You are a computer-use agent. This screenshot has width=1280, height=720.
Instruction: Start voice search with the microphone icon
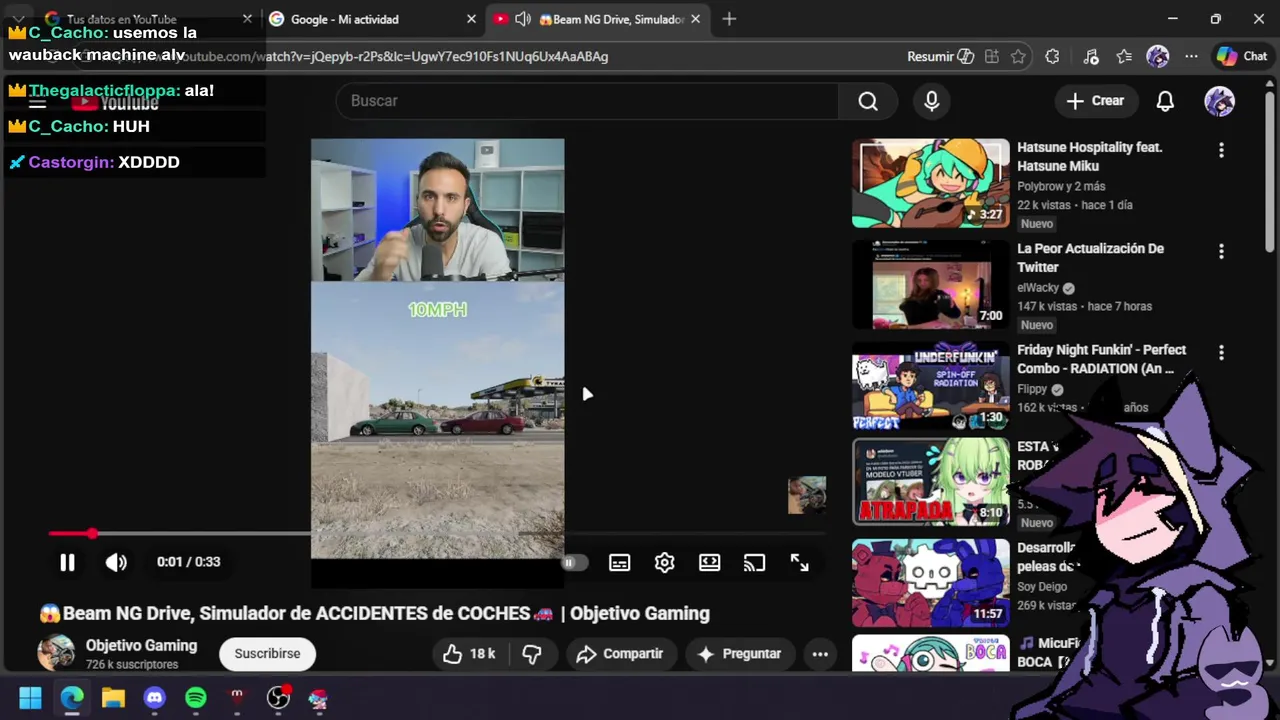[932, 101]
